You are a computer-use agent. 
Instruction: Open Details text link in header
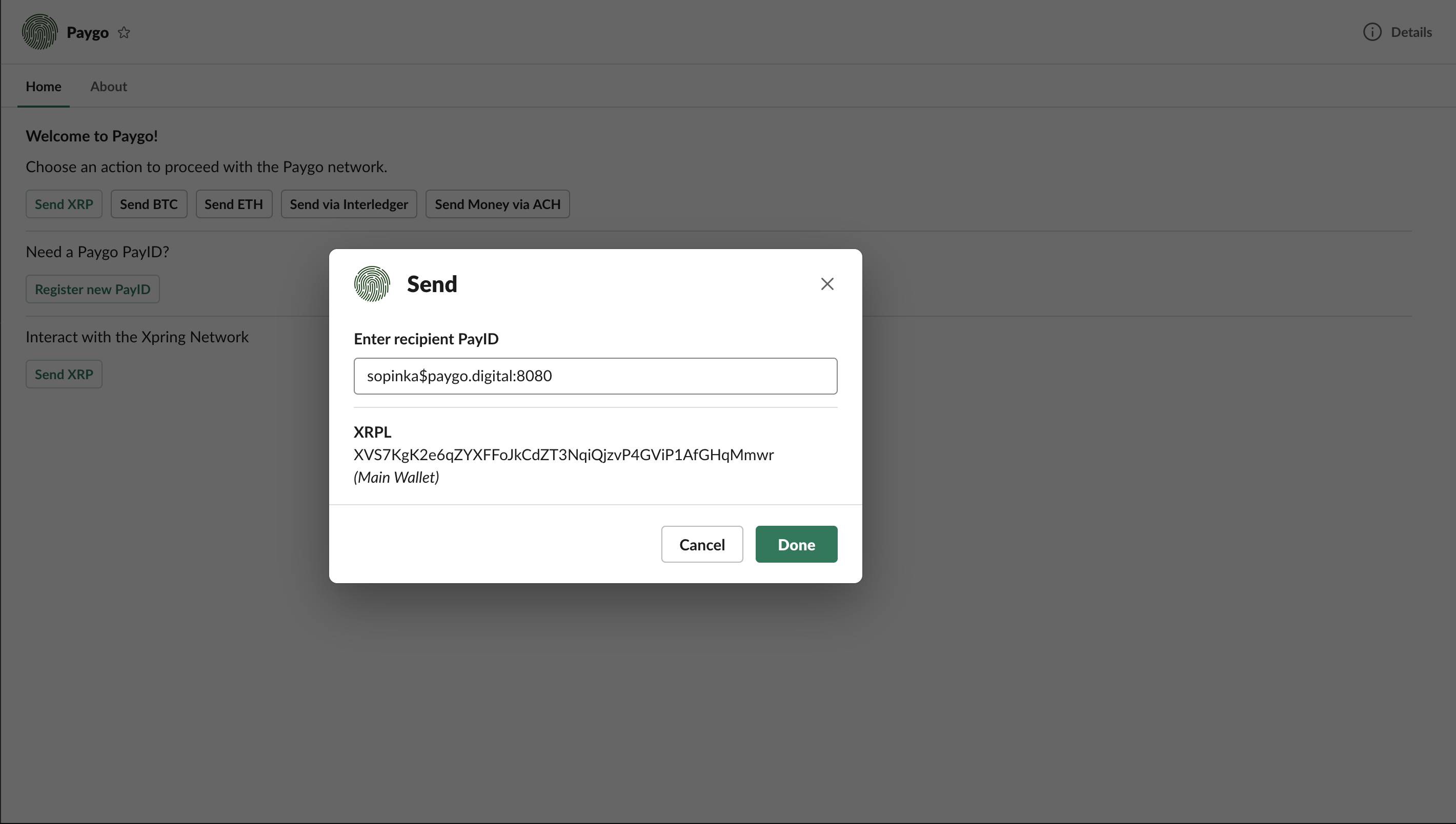tap(1411, 32)
